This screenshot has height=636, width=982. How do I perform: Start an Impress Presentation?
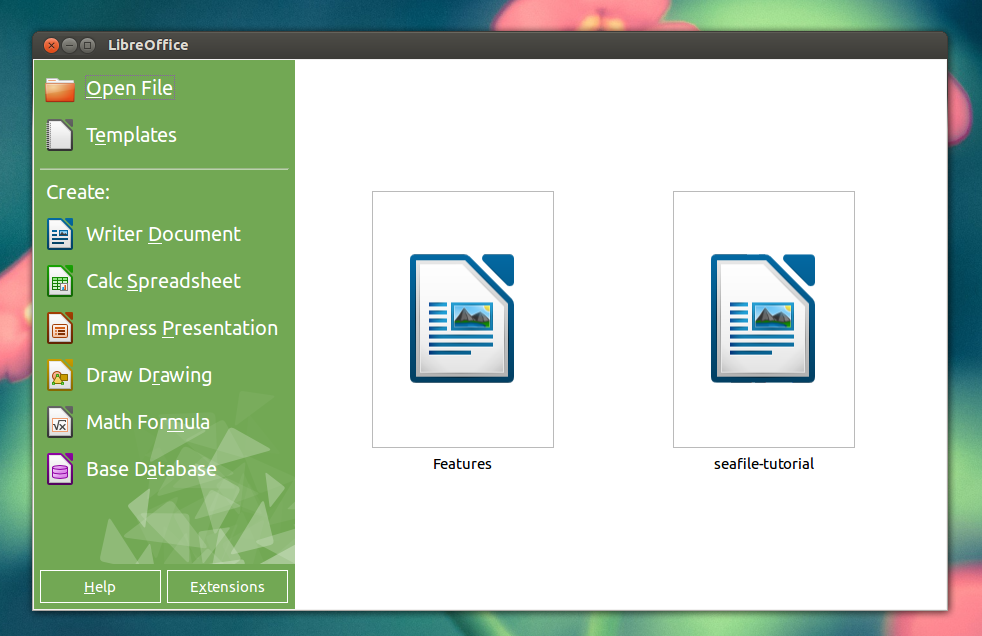[181, 328]
